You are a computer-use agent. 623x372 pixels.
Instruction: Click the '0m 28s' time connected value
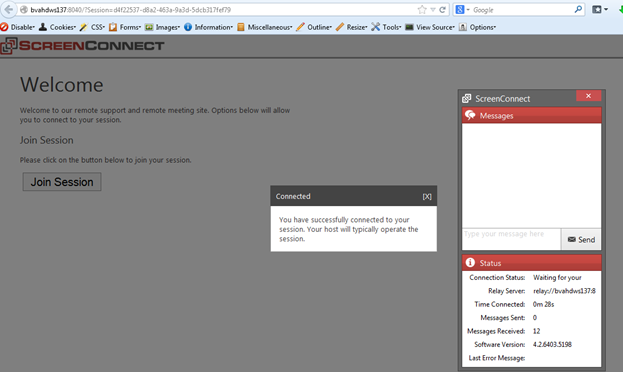(x=543, y=304)
